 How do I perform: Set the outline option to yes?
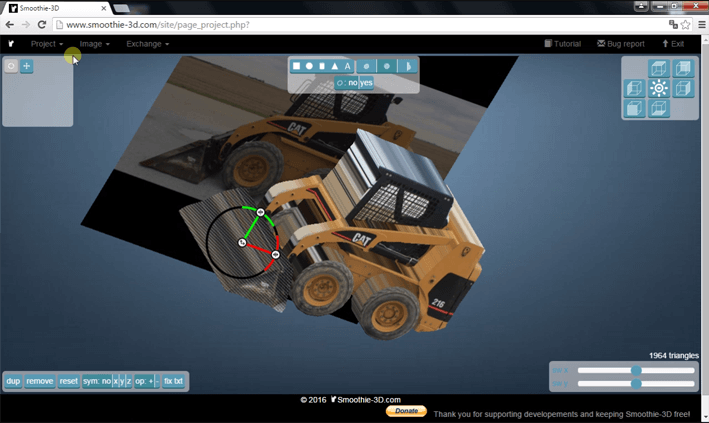(x=366, y=83)
